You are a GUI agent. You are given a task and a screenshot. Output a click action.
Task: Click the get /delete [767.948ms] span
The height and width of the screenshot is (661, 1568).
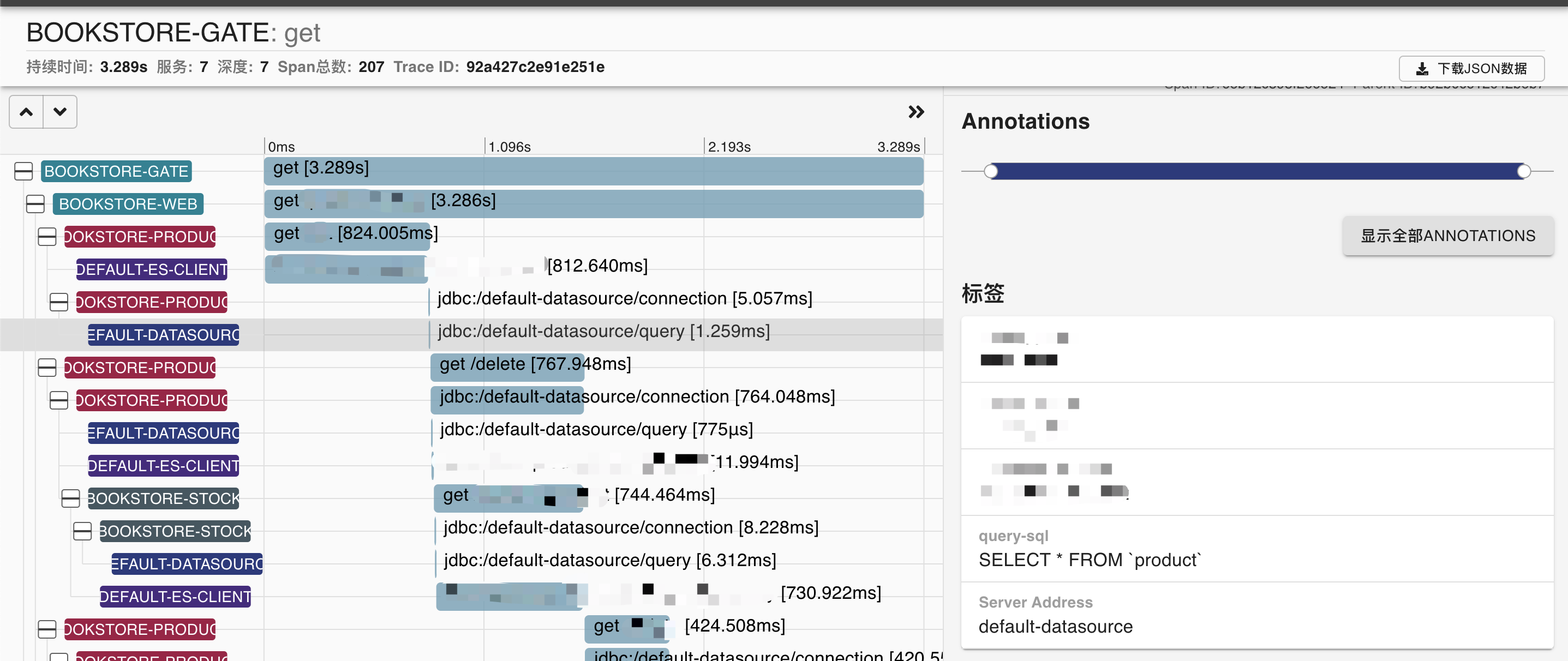pos(507,363)
